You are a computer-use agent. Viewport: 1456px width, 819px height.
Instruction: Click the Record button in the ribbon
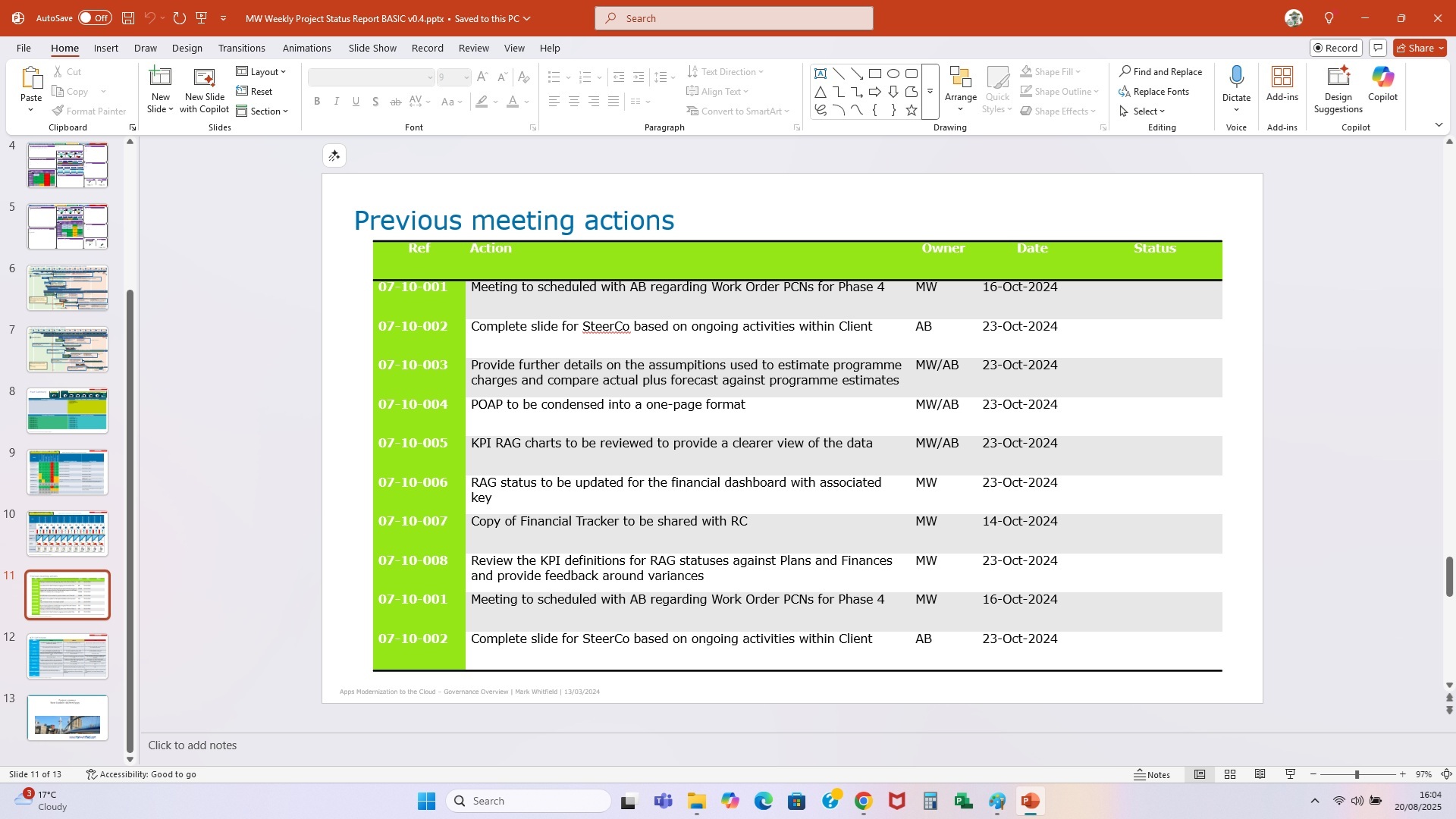[x=1335, y=47]
